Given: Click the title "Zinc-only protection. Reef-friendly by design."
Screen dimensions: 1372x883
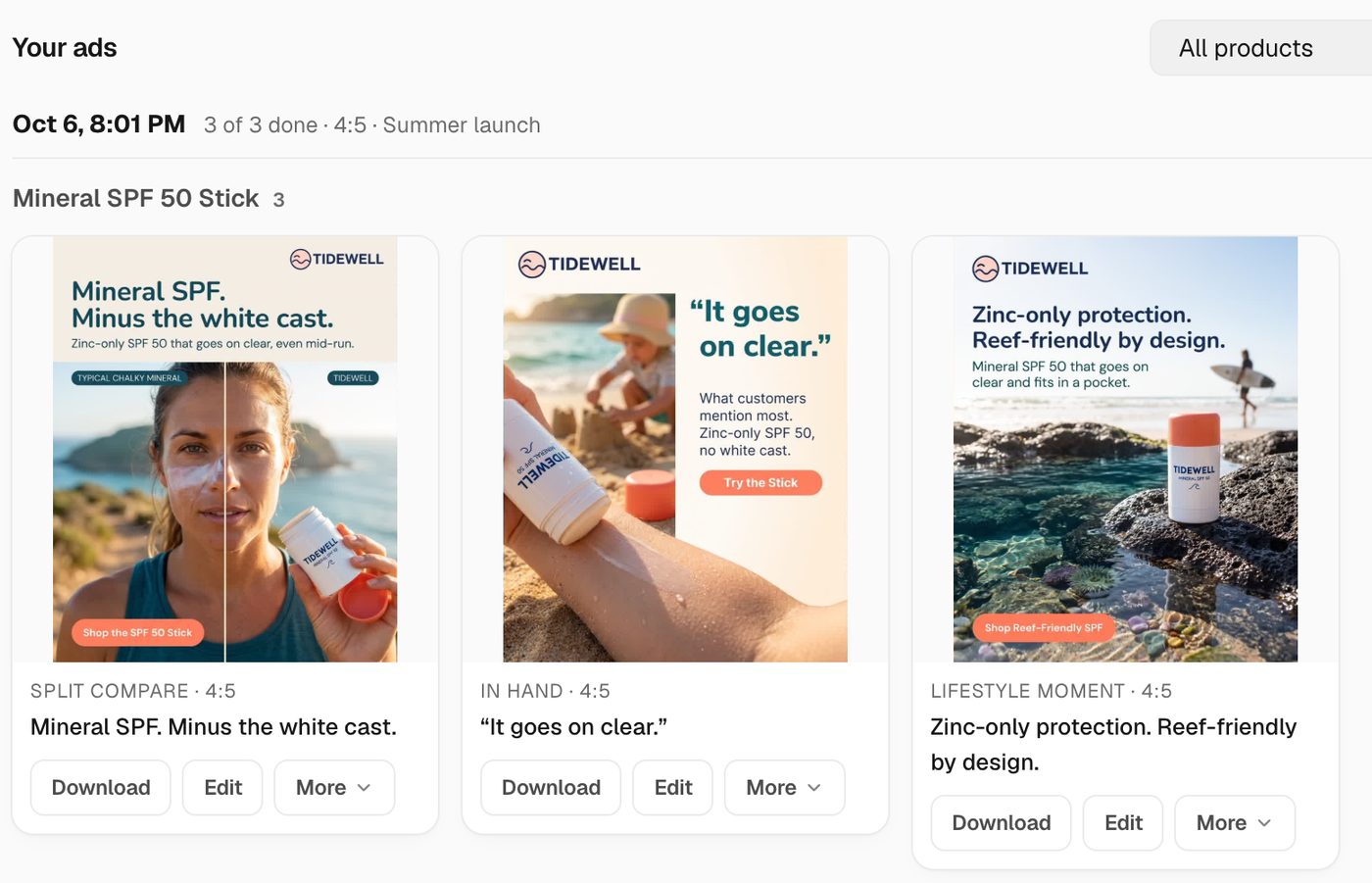Looking at the screenshot, I should (1113, 745).
